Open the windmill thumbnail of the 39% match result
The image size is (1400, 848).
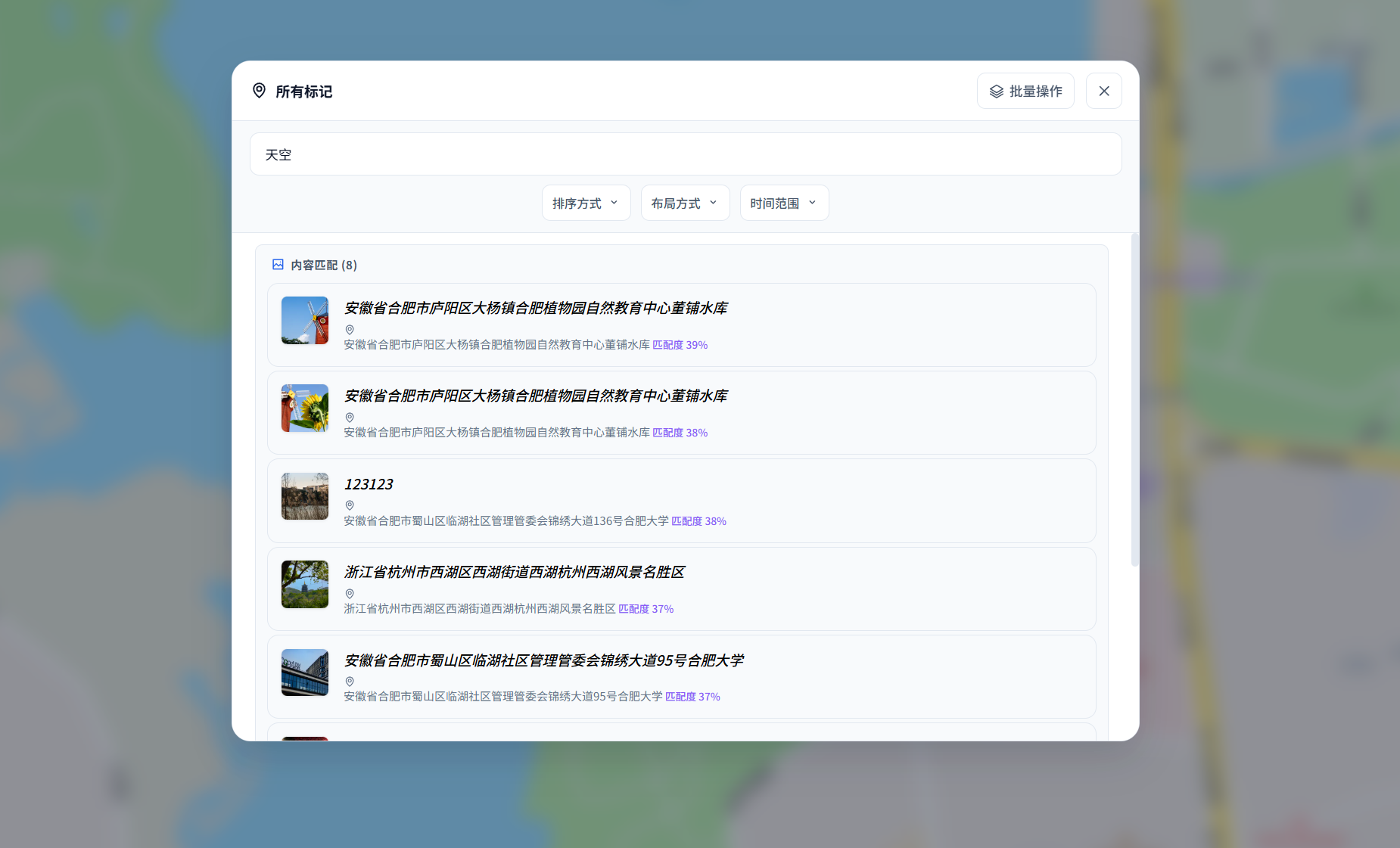[x=305, y=320]
